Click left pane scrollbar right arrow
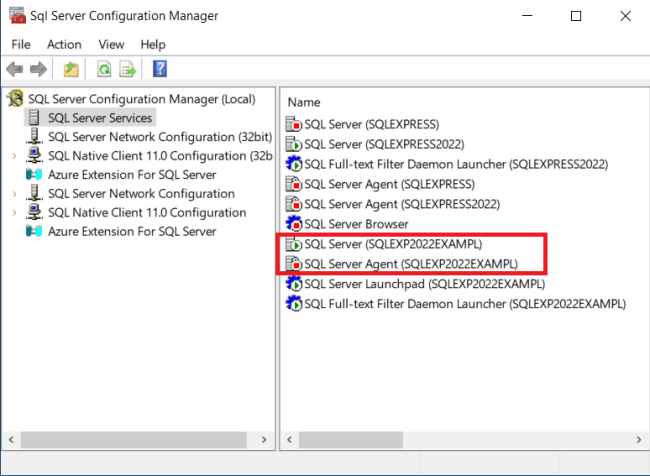650x476 pixels. (x=264, y=440)
